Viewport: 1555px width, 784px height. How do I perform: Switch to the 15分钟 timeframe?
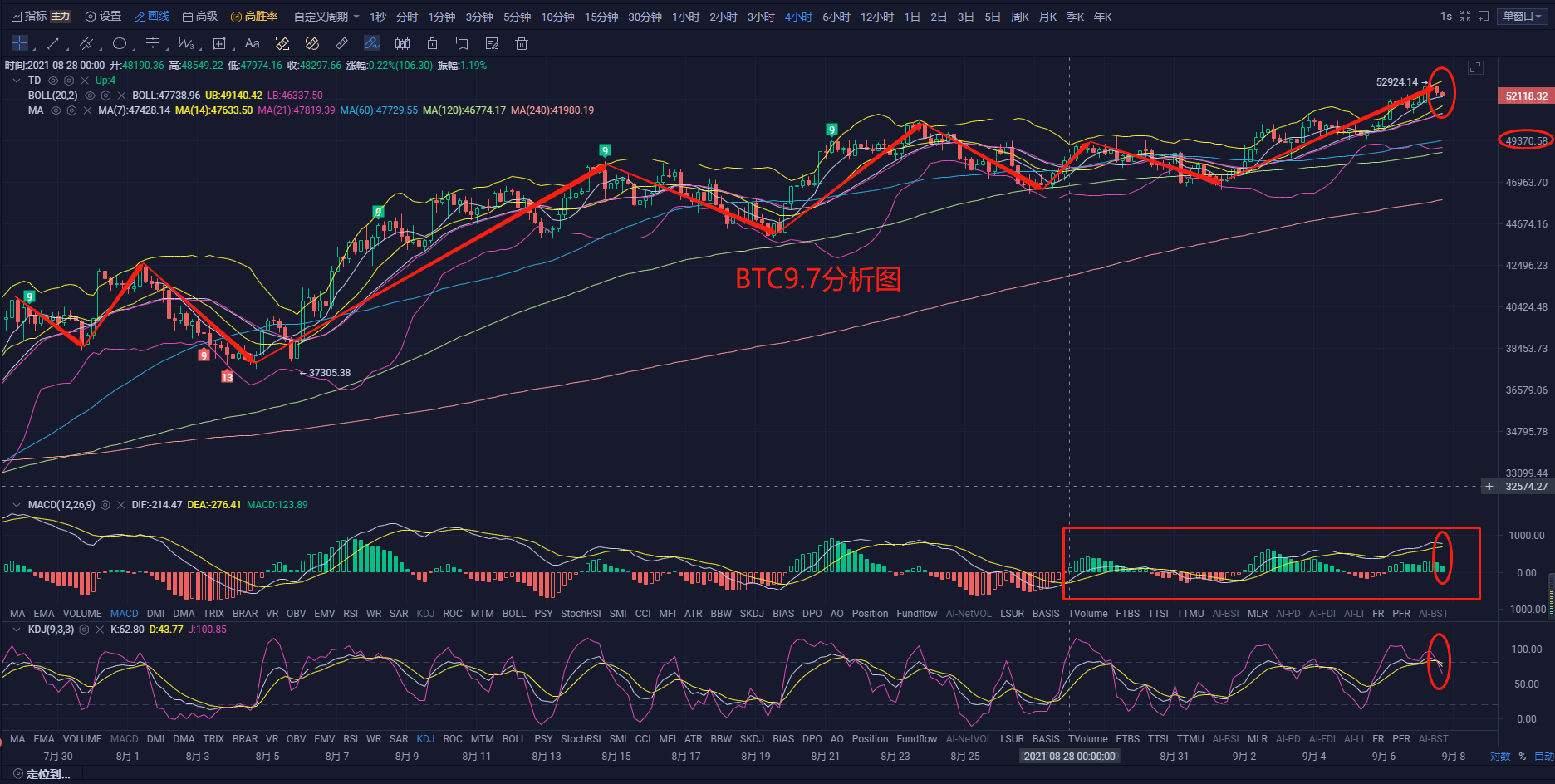point(601,17)
